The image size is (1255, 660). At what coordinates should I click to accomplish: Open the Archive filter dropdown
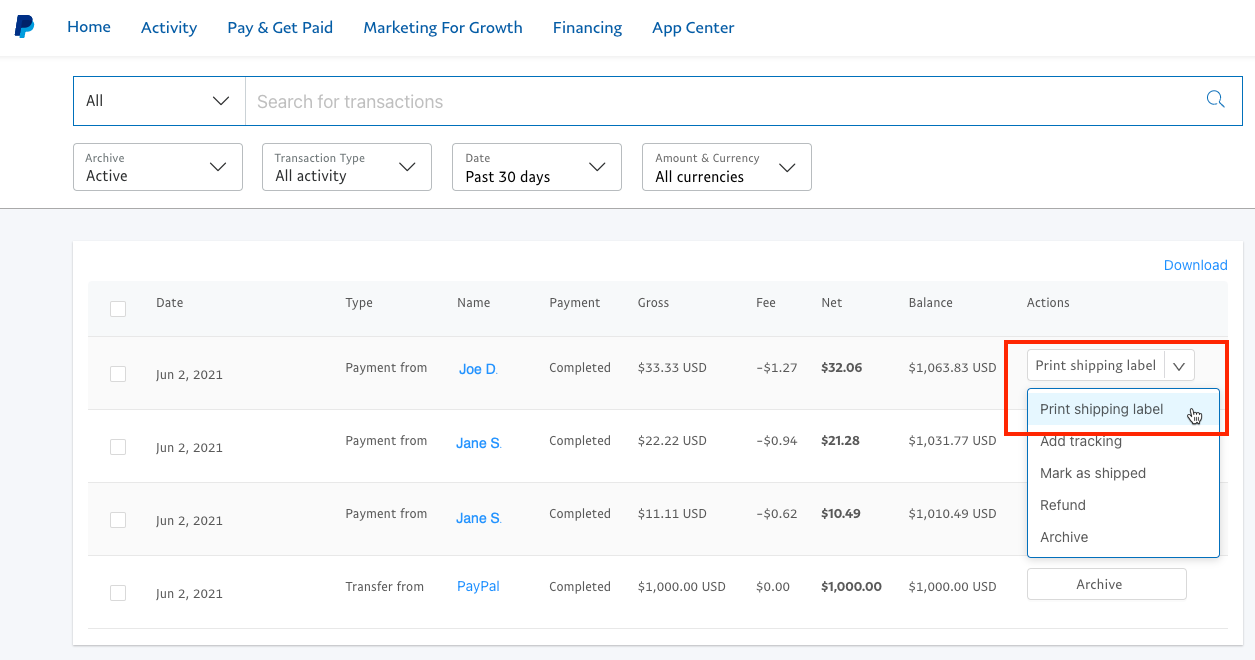pos(157,167)
